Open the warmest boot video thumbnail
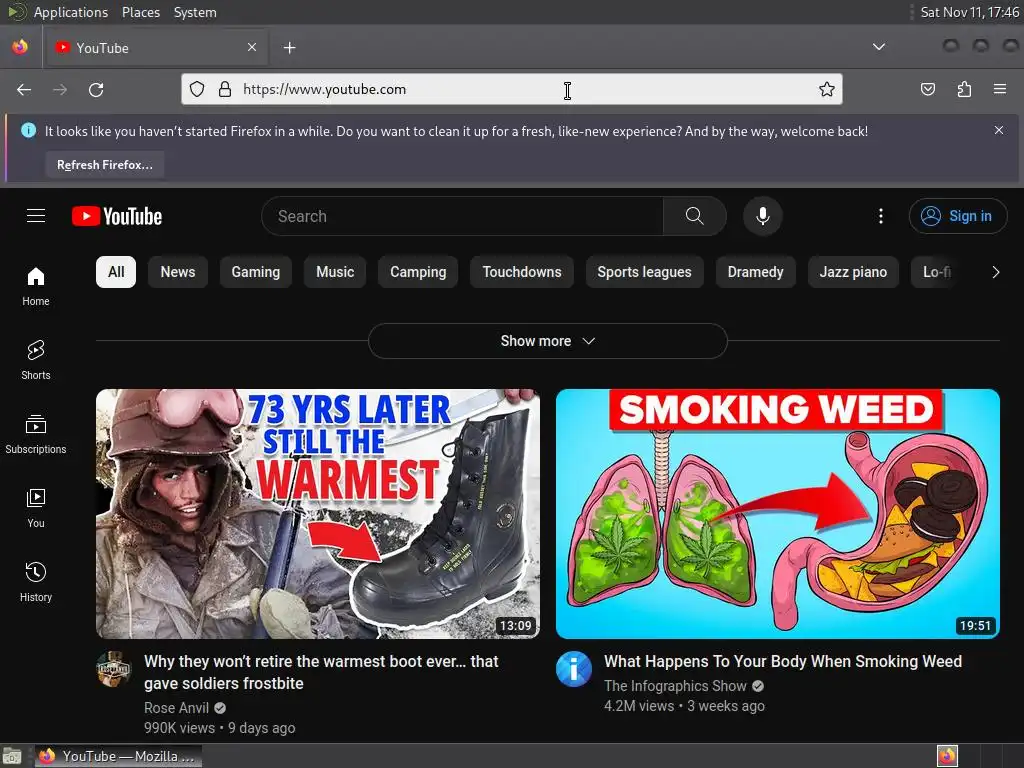This screenshot has width=1024, height=768. tap(318, 514)
